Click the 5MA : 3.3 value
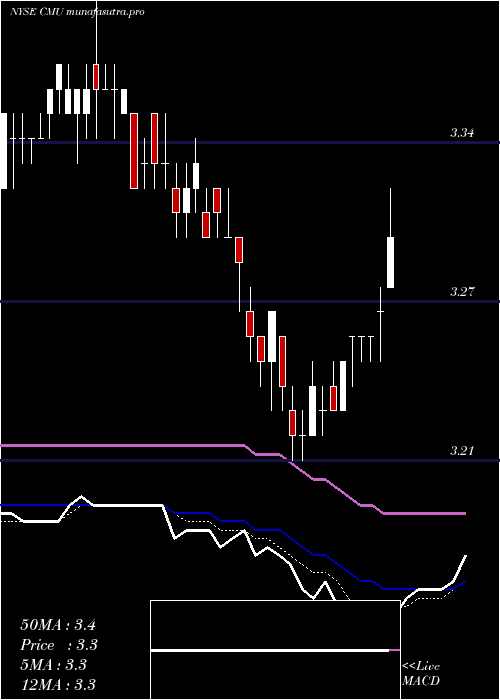This screenshot has height=700, width=500. coord(53,665)
